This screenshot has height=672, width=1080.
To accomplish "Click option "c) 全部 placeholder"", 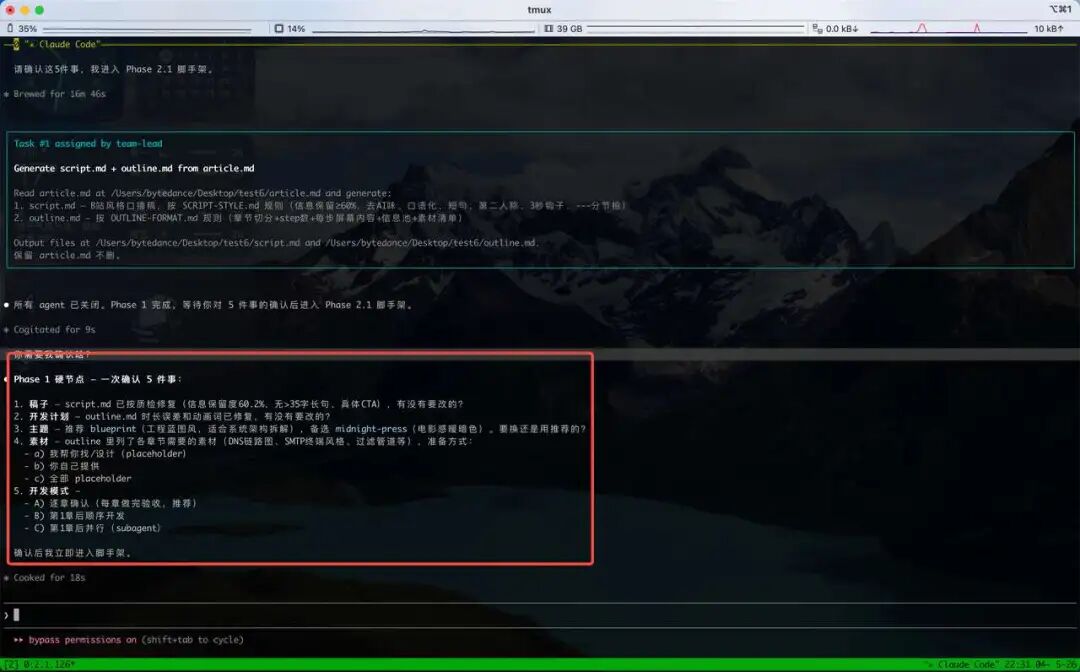I will pos(78,479).
